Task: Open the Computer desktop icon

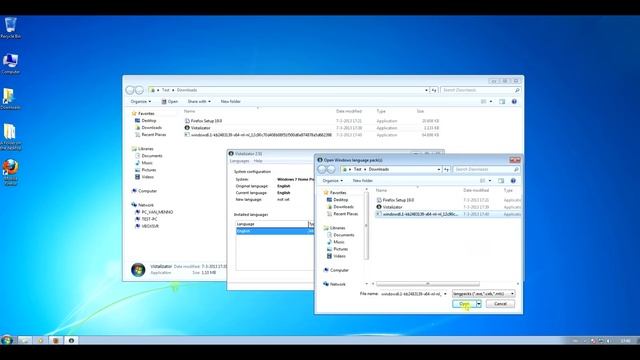Action: click(x=10, y=64)
